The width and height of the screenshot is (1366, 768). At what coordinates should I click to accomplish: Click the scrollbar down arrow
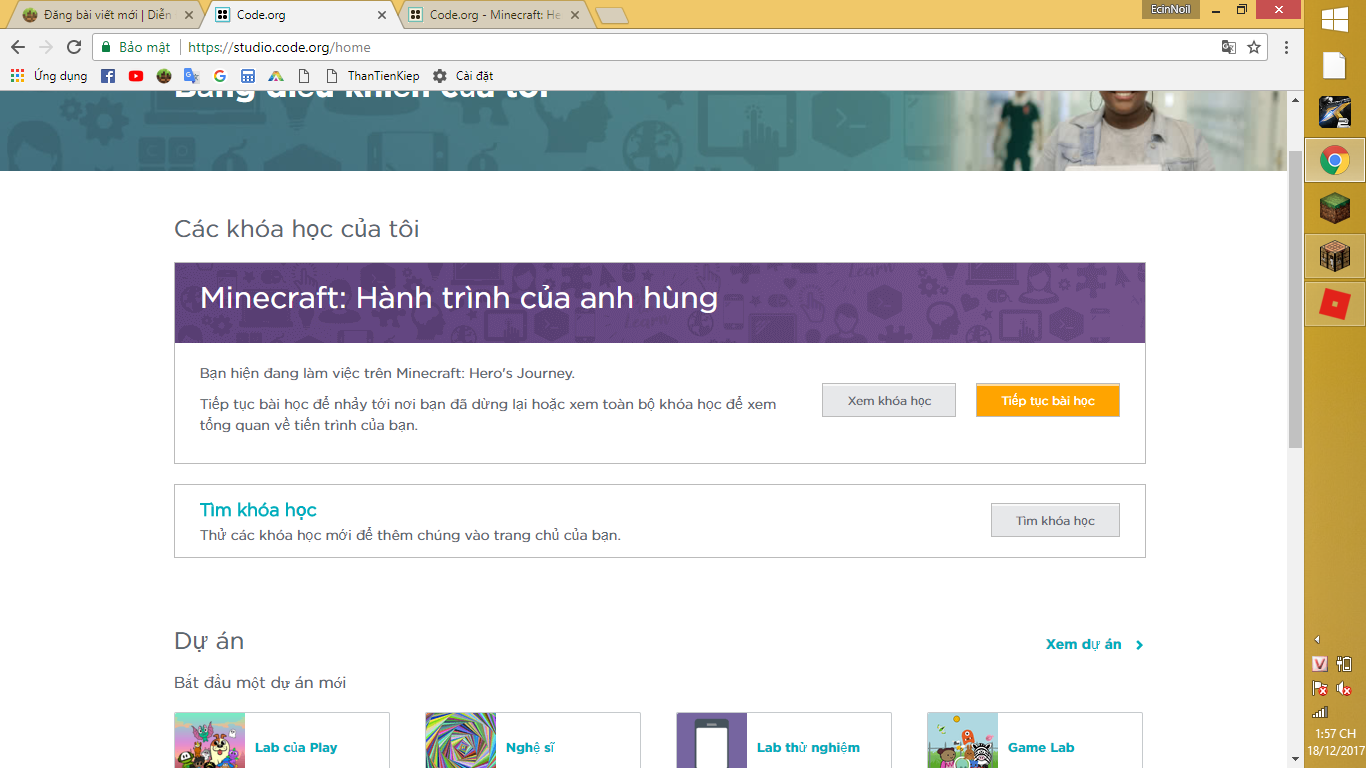pos(1295,760)
